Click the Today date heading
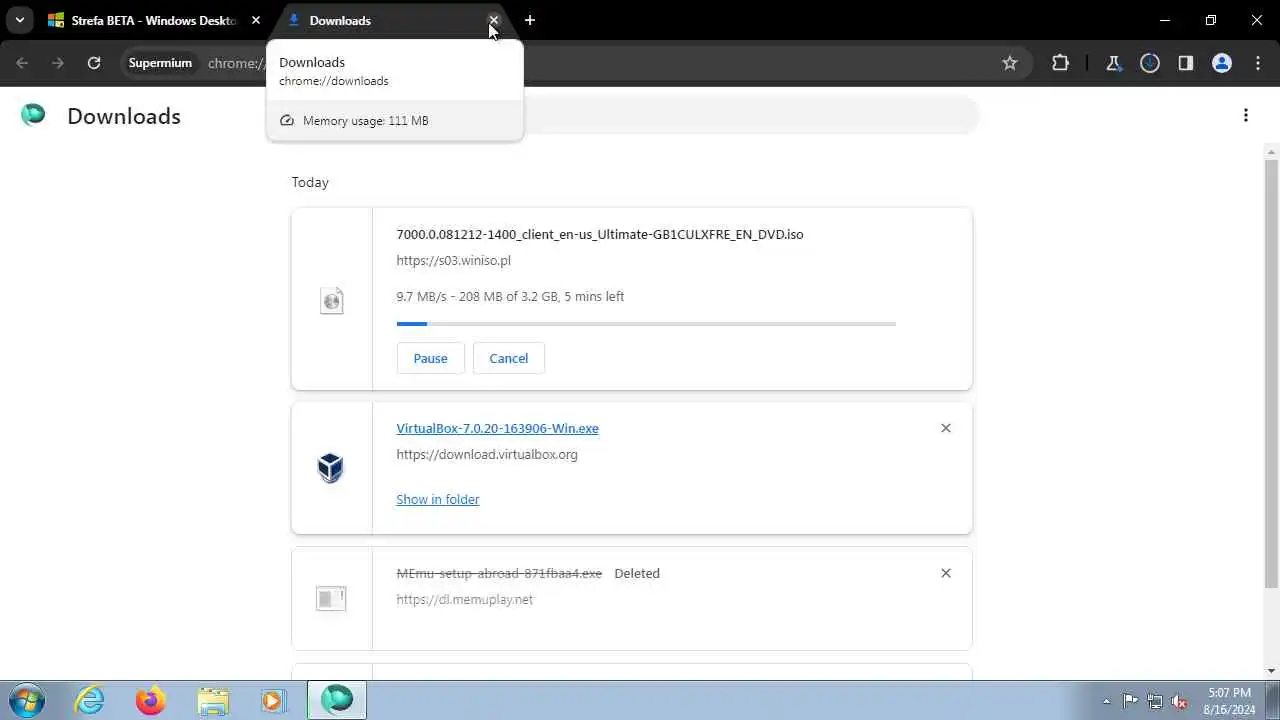Image resolution: width=1280 pixels, height=720 pixels. pos(310,182)
